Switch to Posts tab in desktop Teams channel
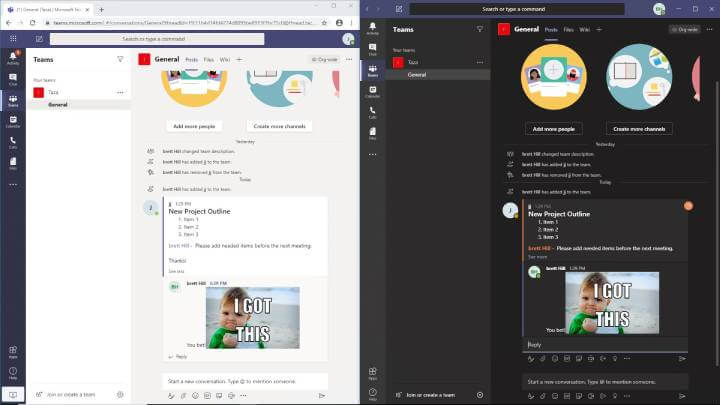 tap(551, 29)
